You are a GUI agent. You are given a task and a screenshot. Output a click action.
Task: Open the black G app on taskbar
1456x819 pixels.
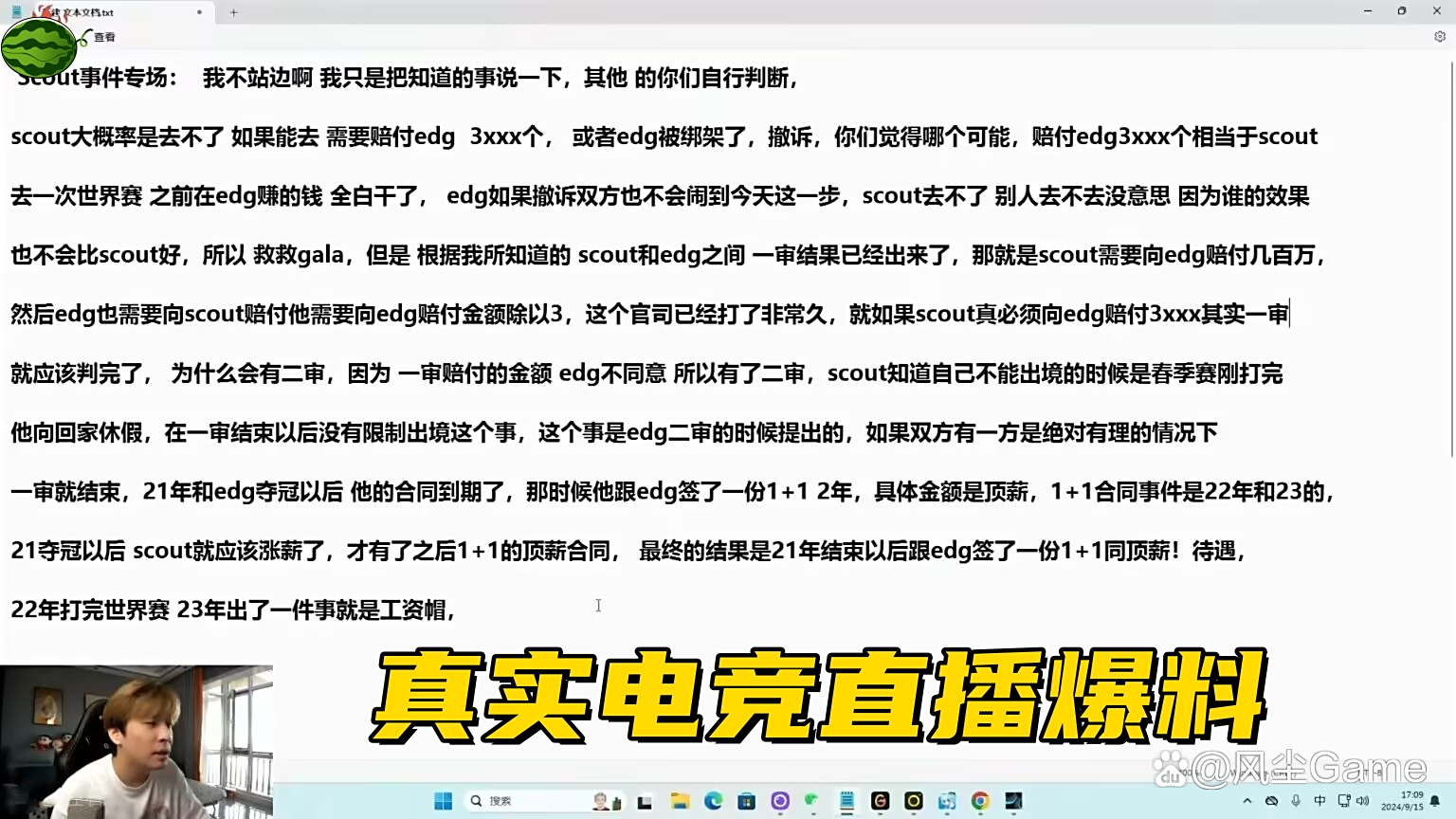pyautogui.click(x=880, y=801)
